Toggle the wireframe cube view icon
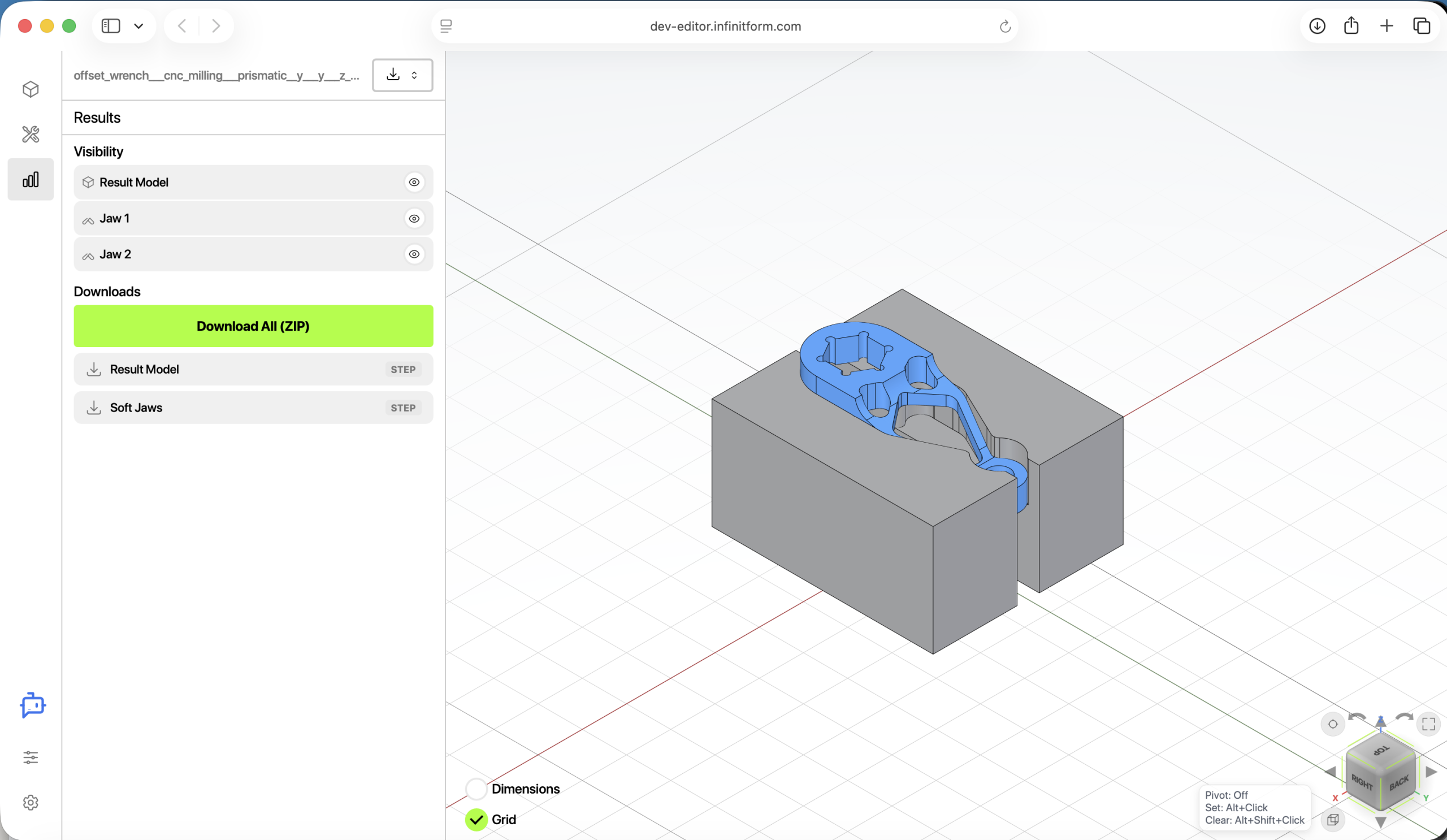This screenshot has width=1447, height=840. pyautogui.click(x=1333, y=819)
